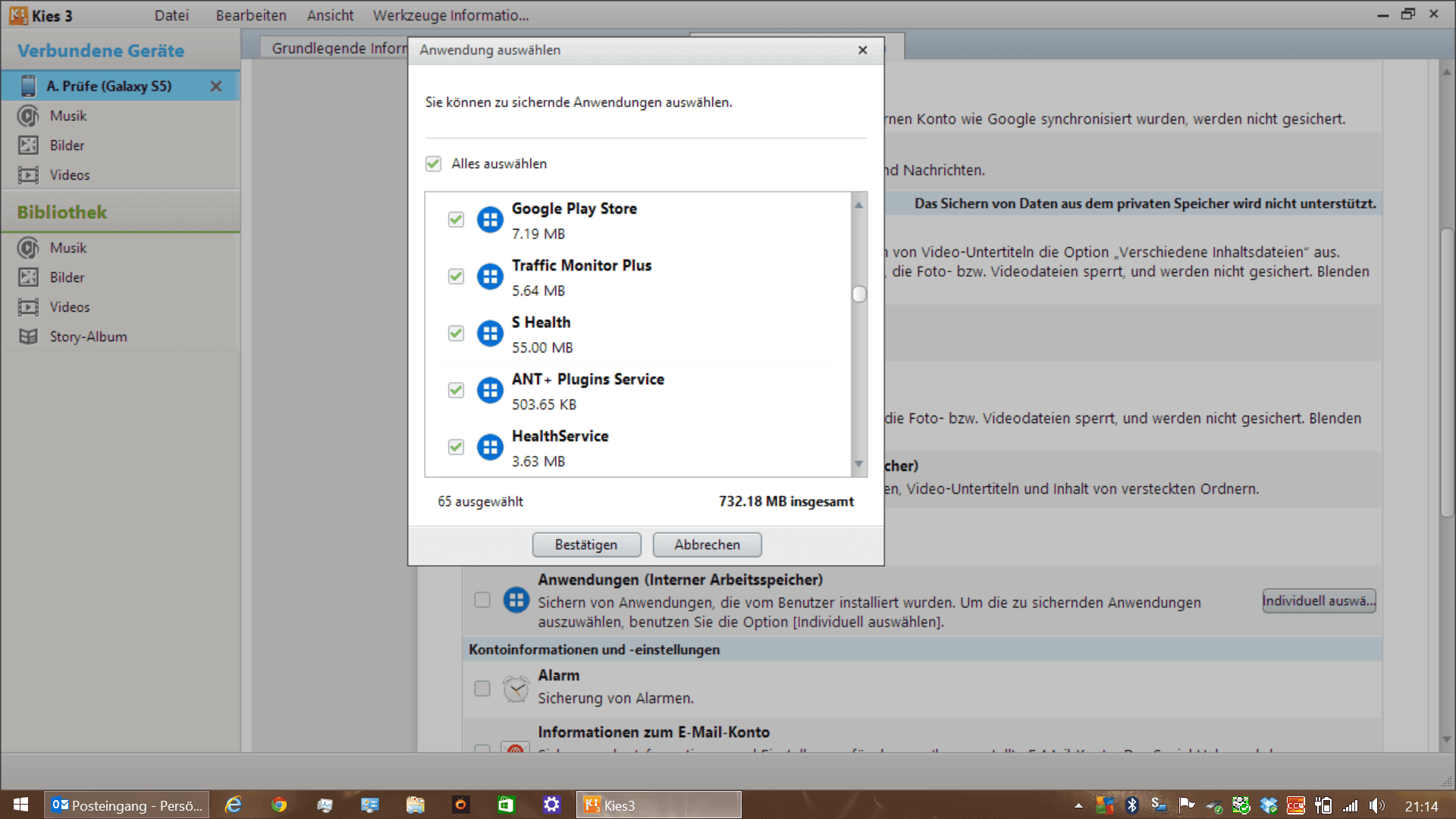
Task: Toggle the Alles auswählen checkbox
Action: (x=433, y=164)
